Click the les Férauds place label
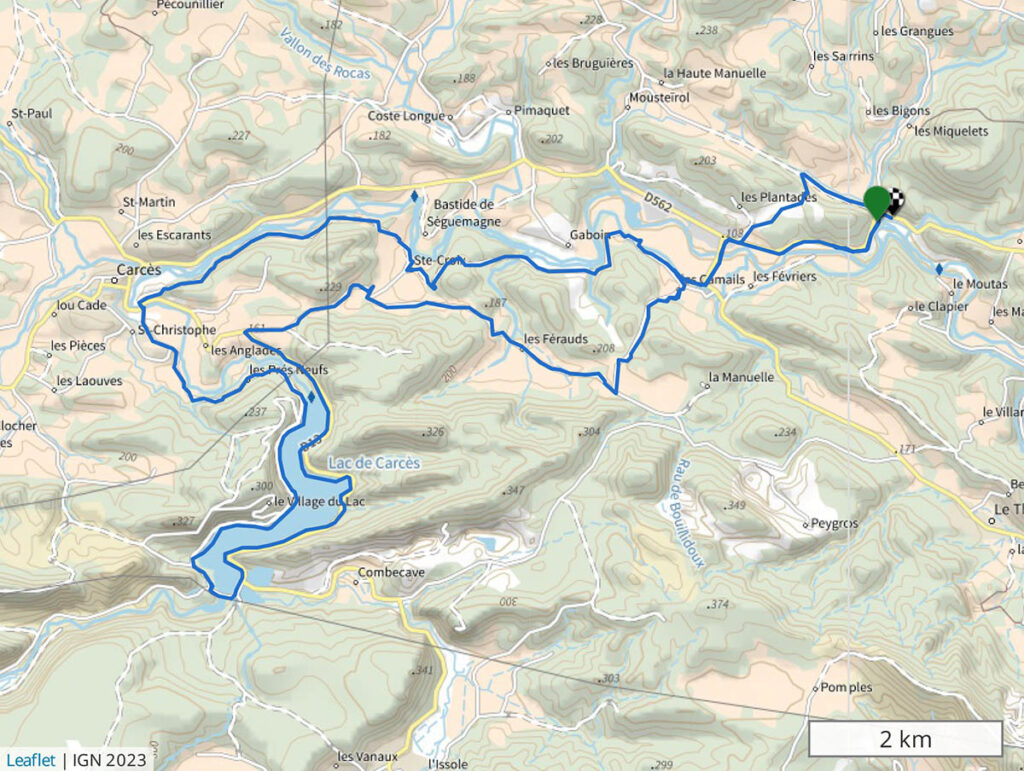 (x=556, y=339)
